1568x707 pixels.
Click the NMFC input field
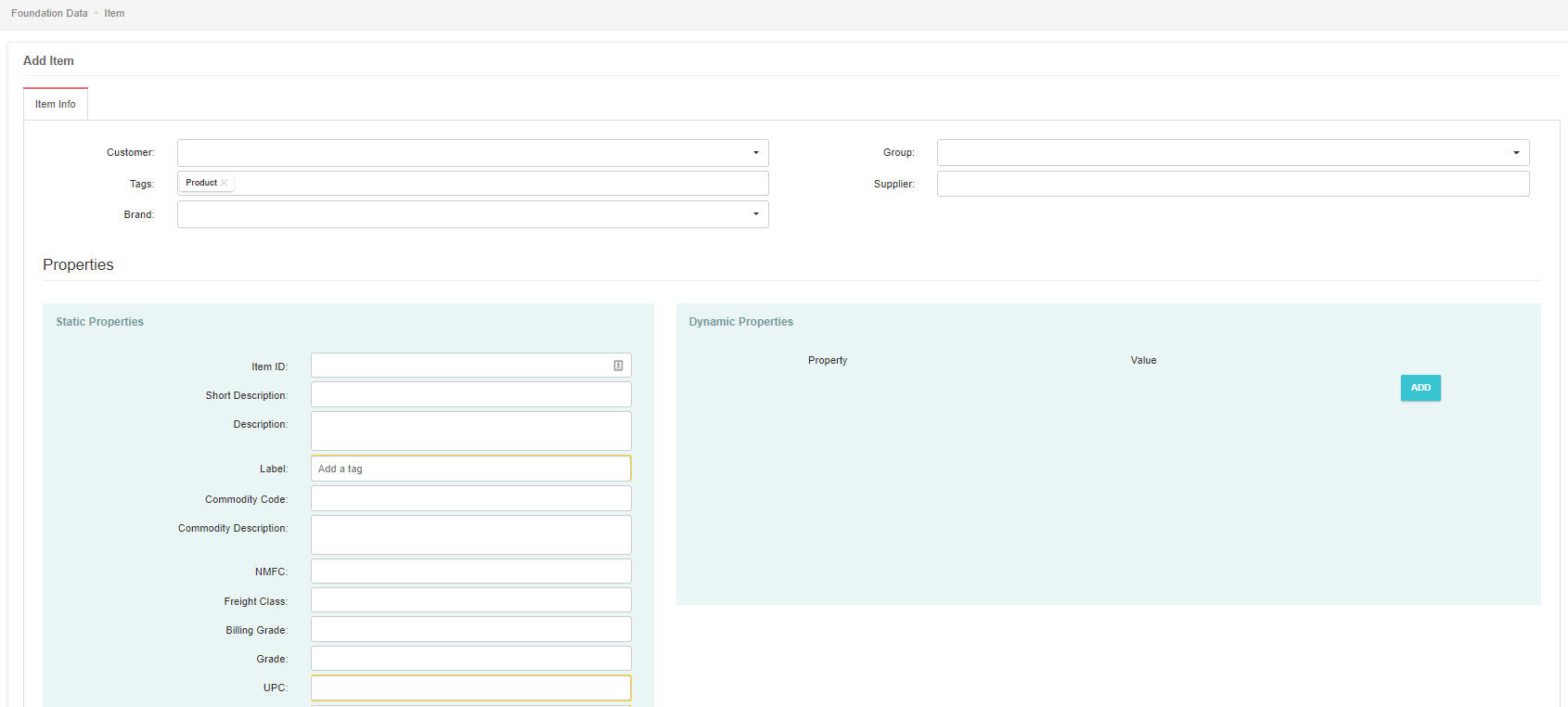point(471,572)
